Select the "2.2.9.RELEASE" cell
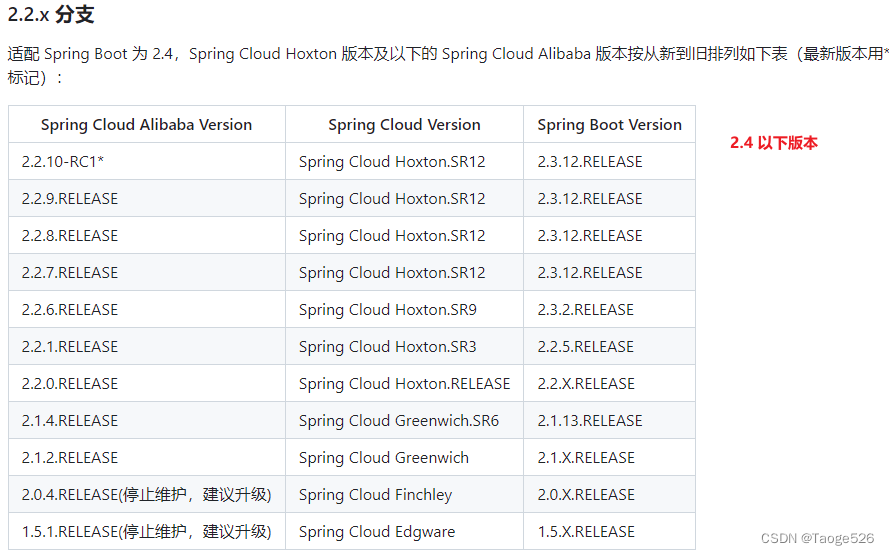 (x=147, y=198)
